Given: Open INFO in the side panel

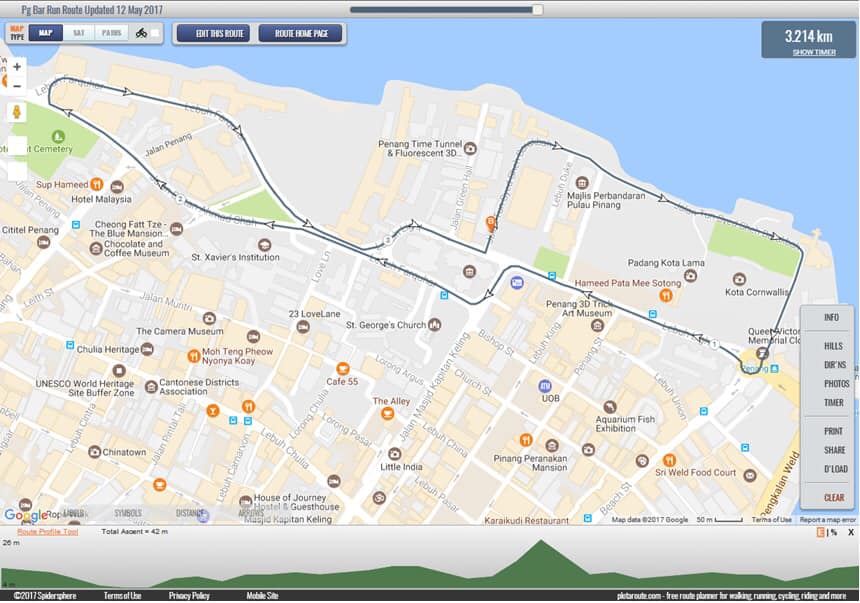Looking at the screenshot, I should [x=831, y=317].
